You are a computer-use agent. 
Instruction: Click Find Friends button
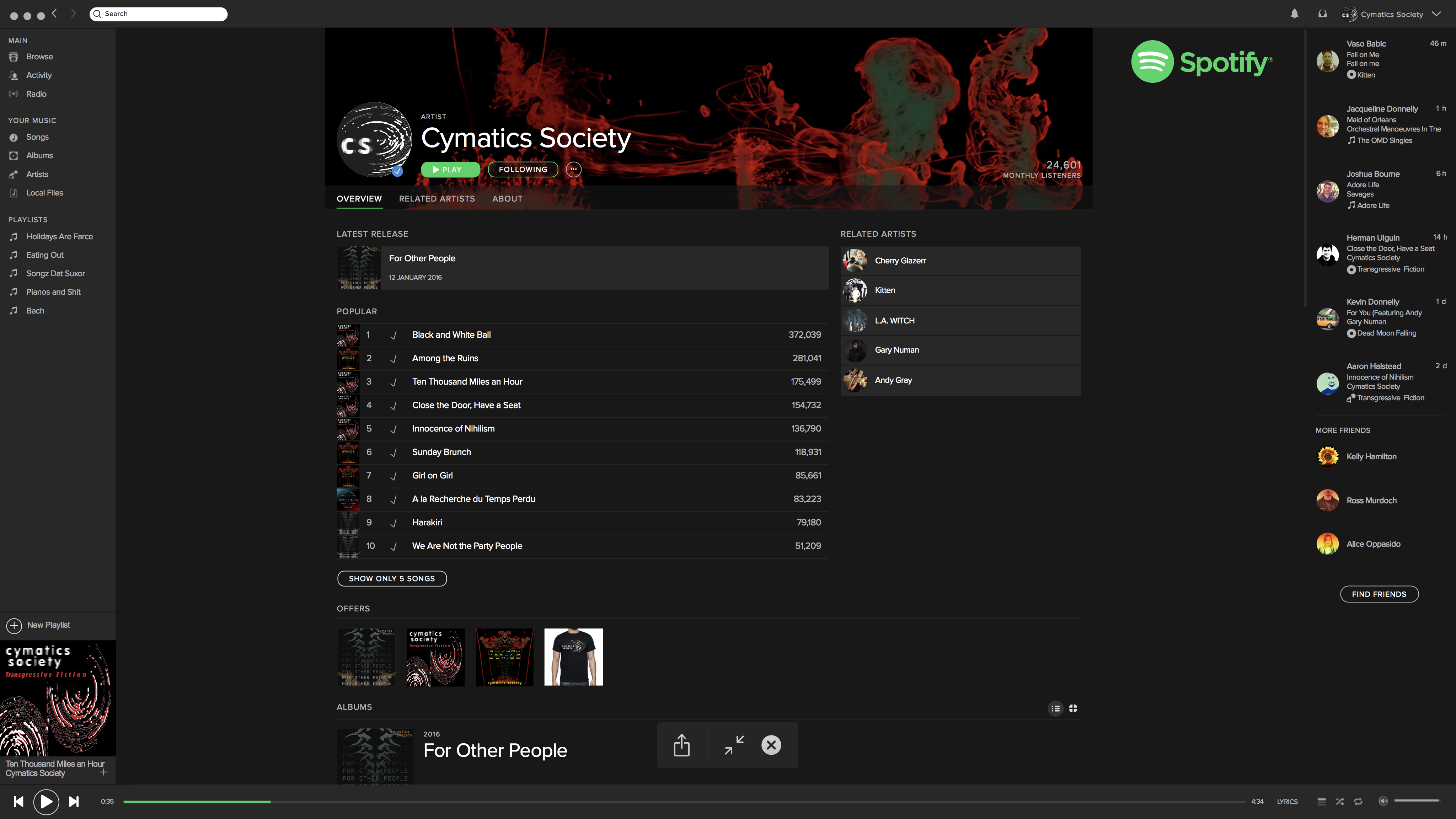pos(1379,594)
